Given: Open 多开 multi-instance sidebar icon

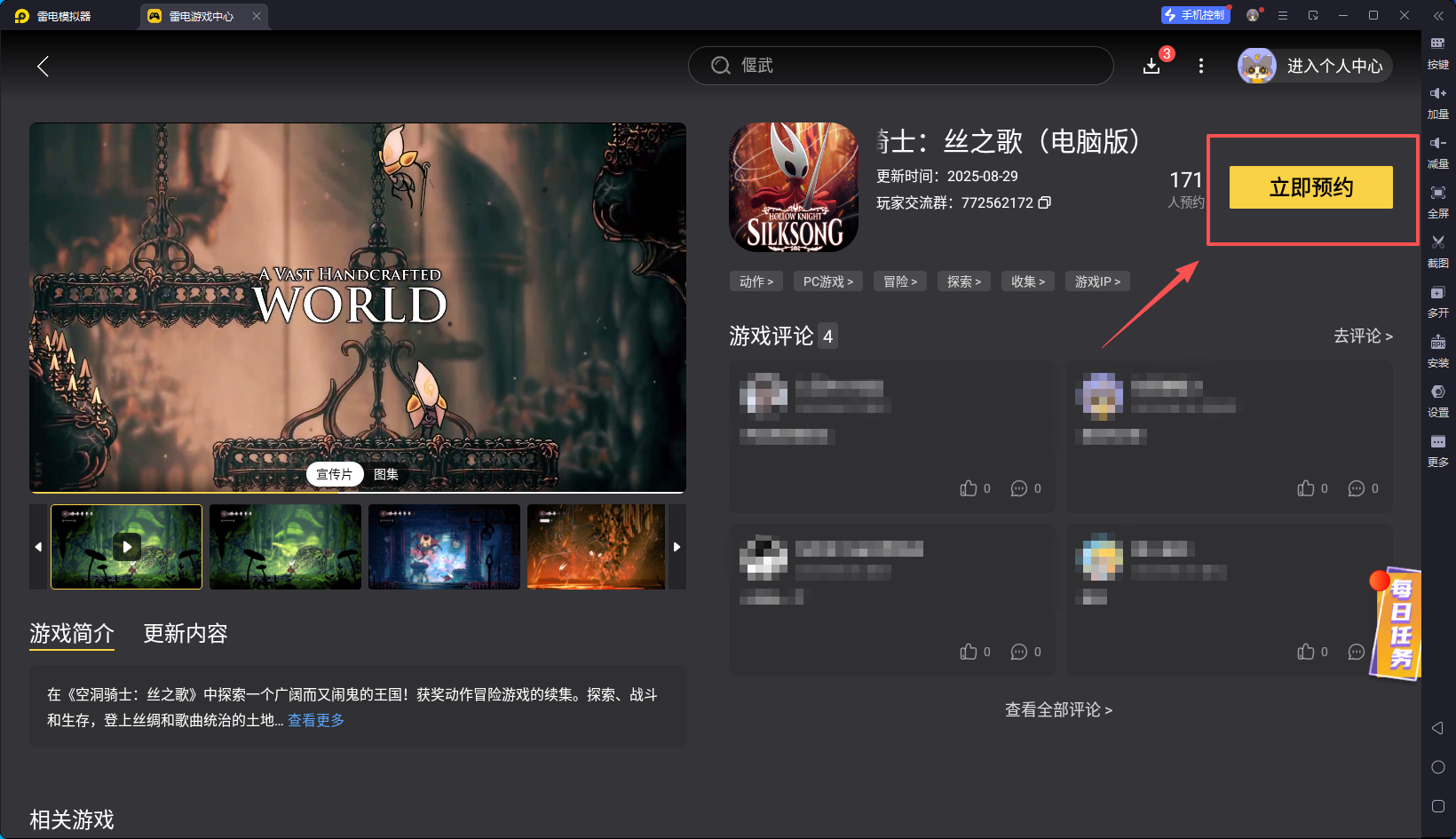Looking at the screenshot, I should pyautogui.click(x=1438, y=301).
